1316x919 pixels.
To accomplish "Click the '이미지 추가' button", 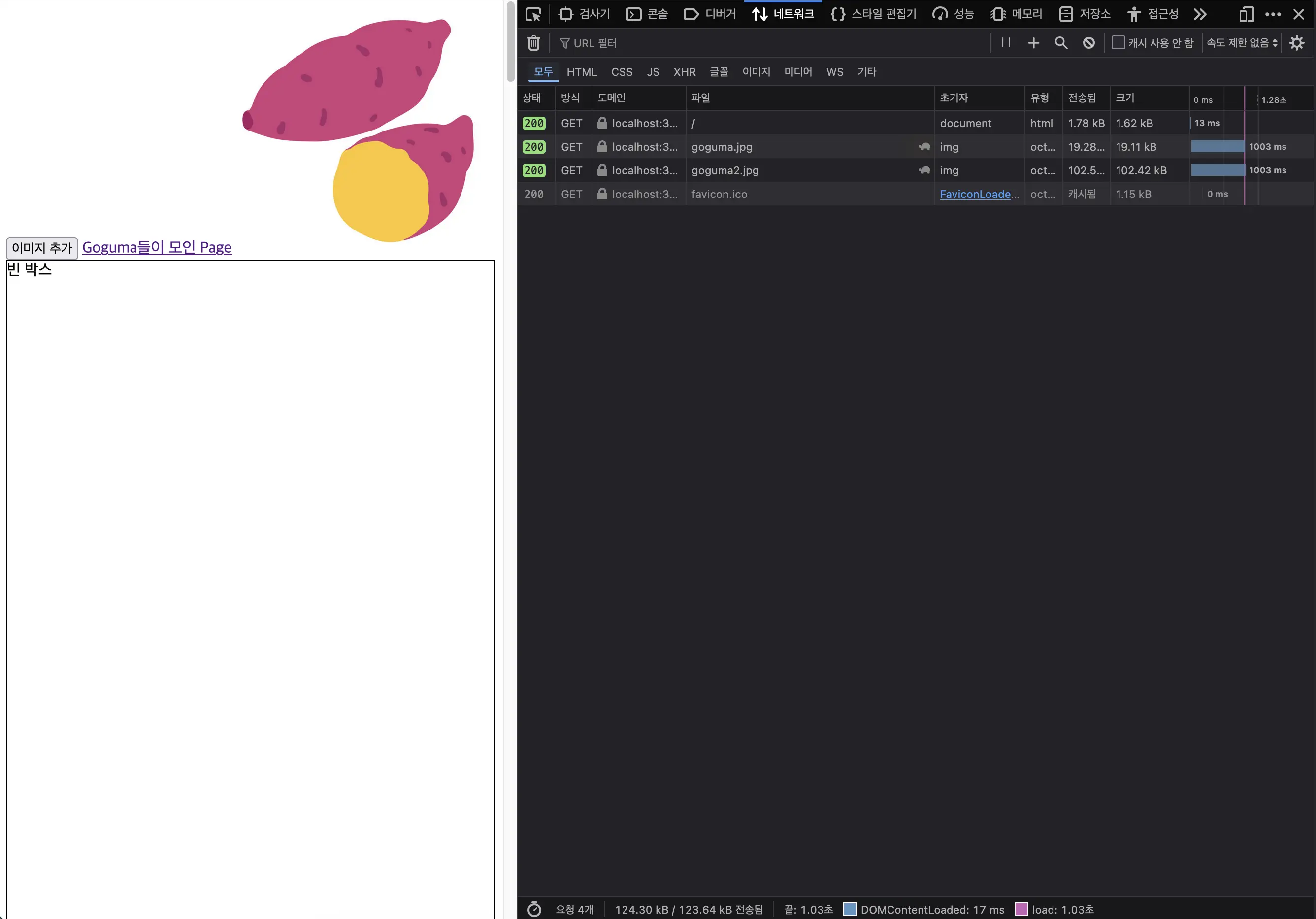I will click(x=42, y=248).
